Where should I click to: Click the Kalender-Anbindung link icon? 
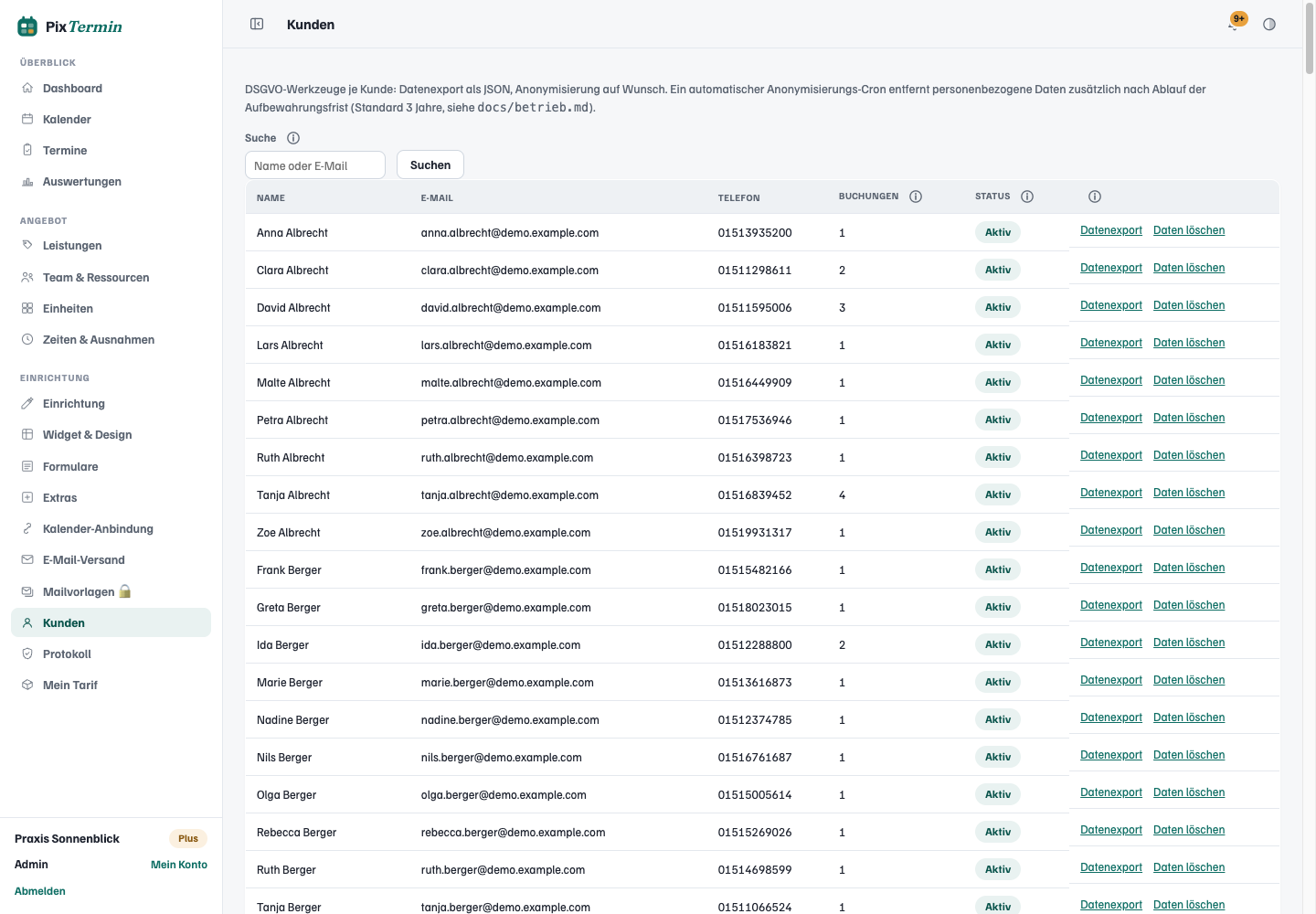pos(27,528)
